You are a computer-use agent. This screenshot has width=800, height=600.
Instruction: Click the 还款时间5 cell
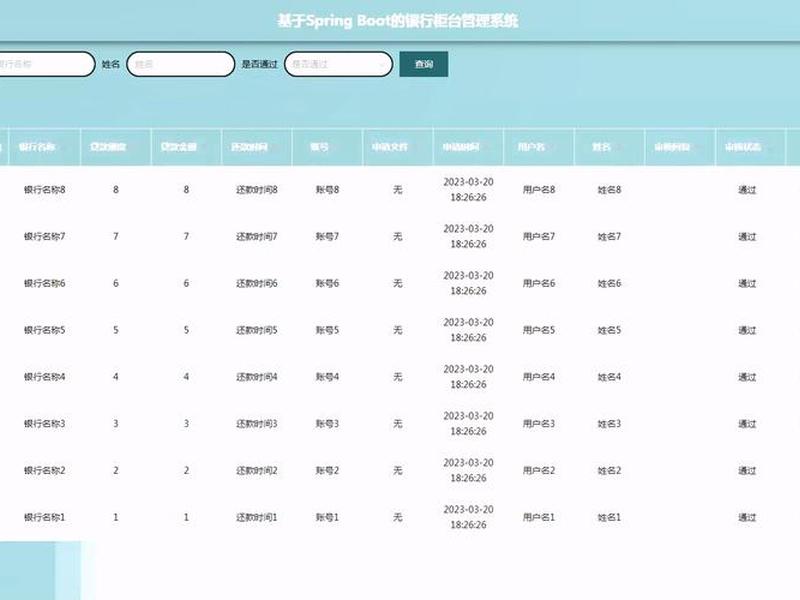click(x=257, y=330)
